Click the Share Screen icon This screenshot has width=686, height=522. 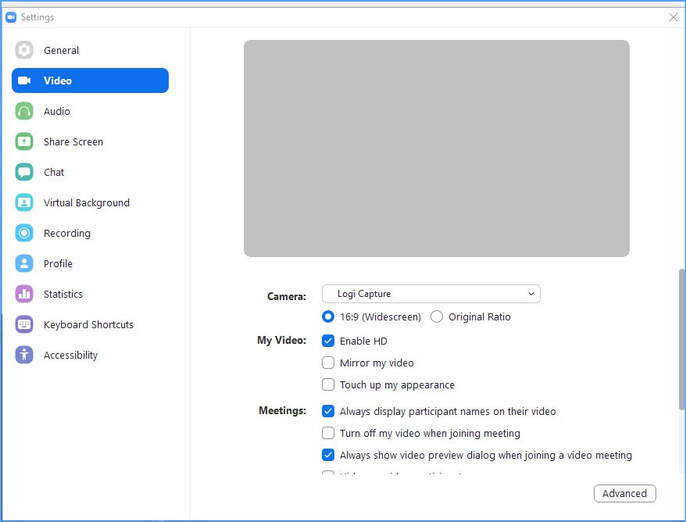point(24,142)
